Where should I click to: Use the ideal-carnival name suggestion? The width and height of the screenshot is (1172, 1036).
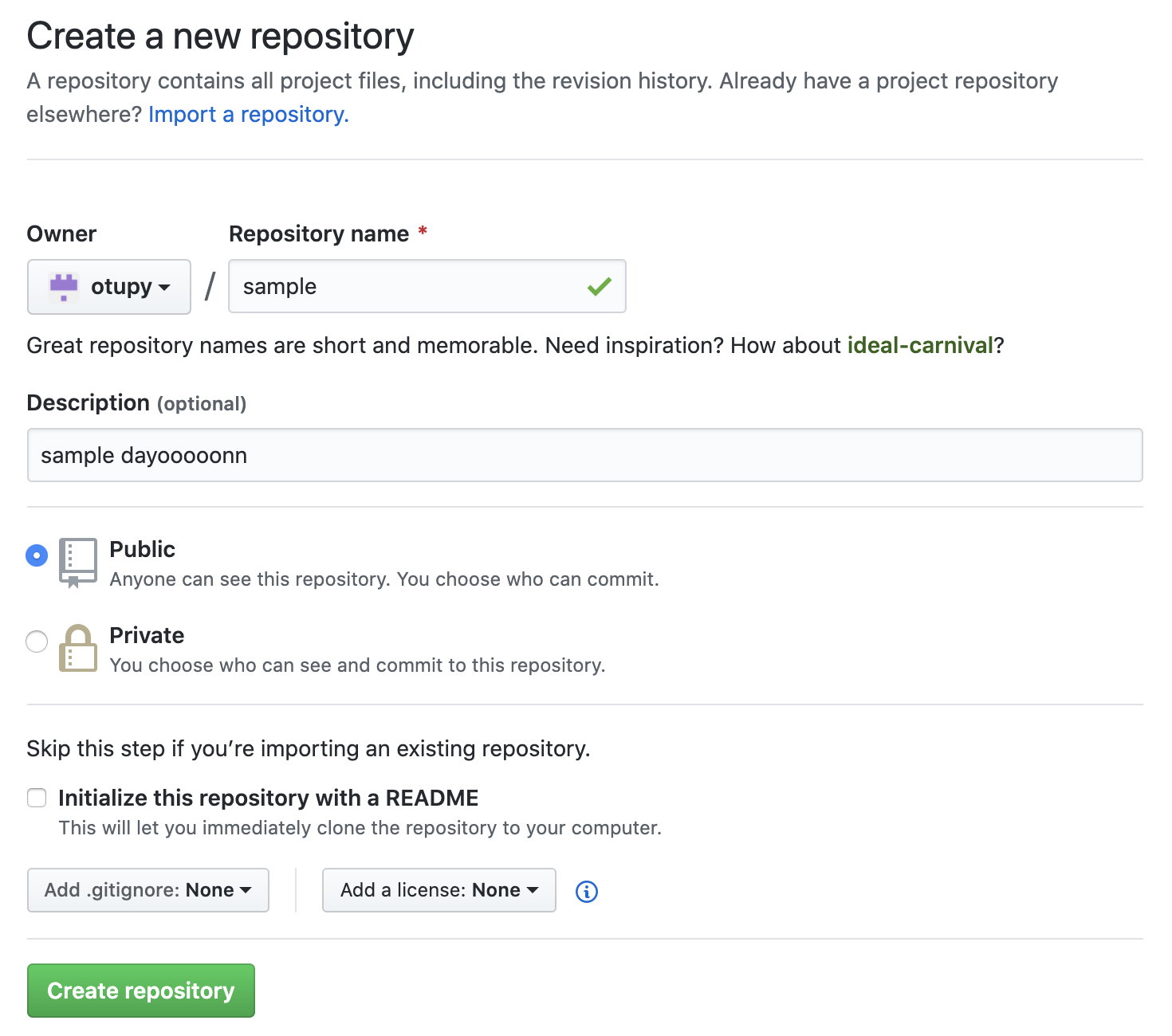pos(920,345)
